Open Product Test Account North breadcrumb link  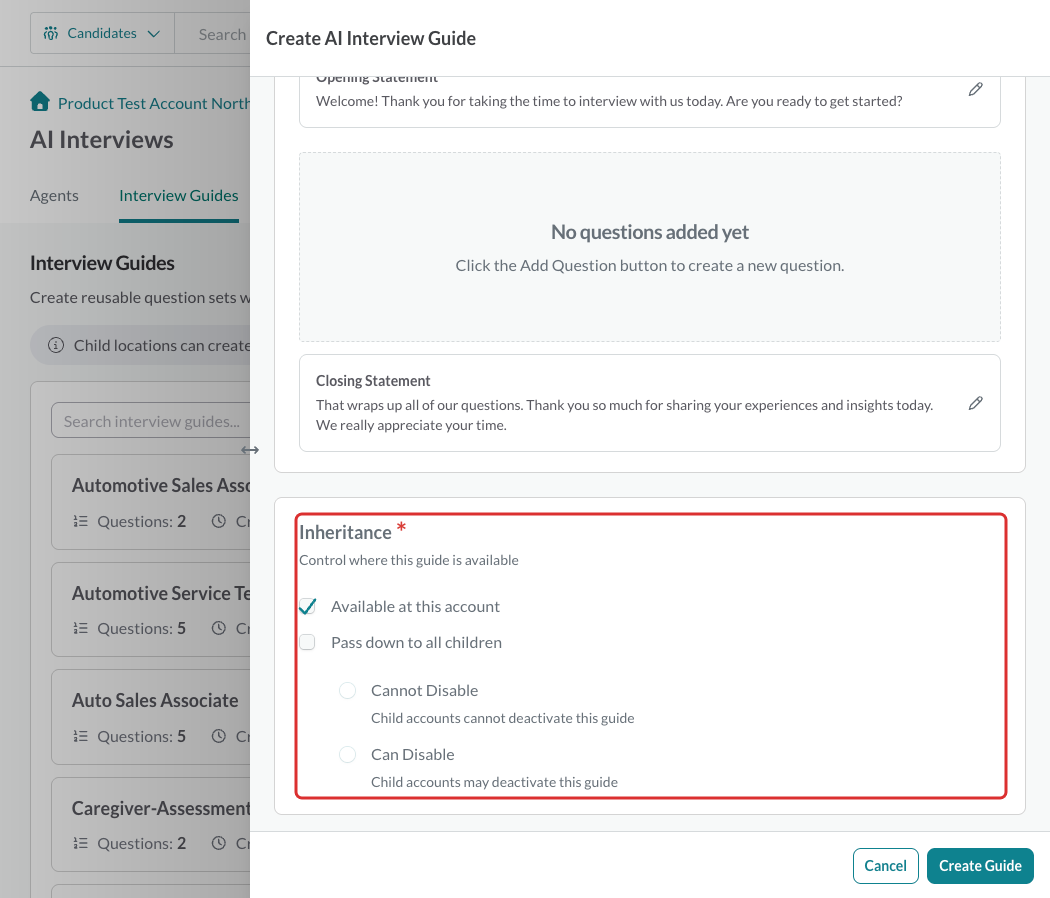[x=154, y=104]
